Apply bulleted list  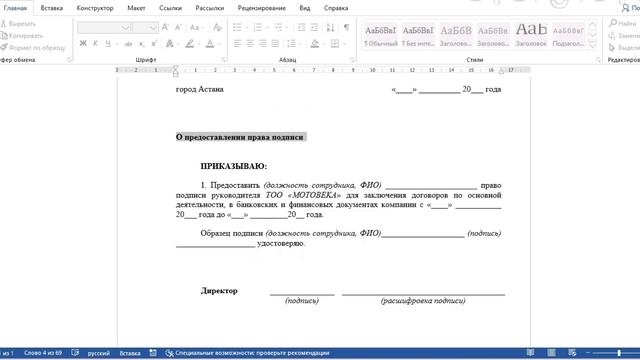tap(237, 27)
